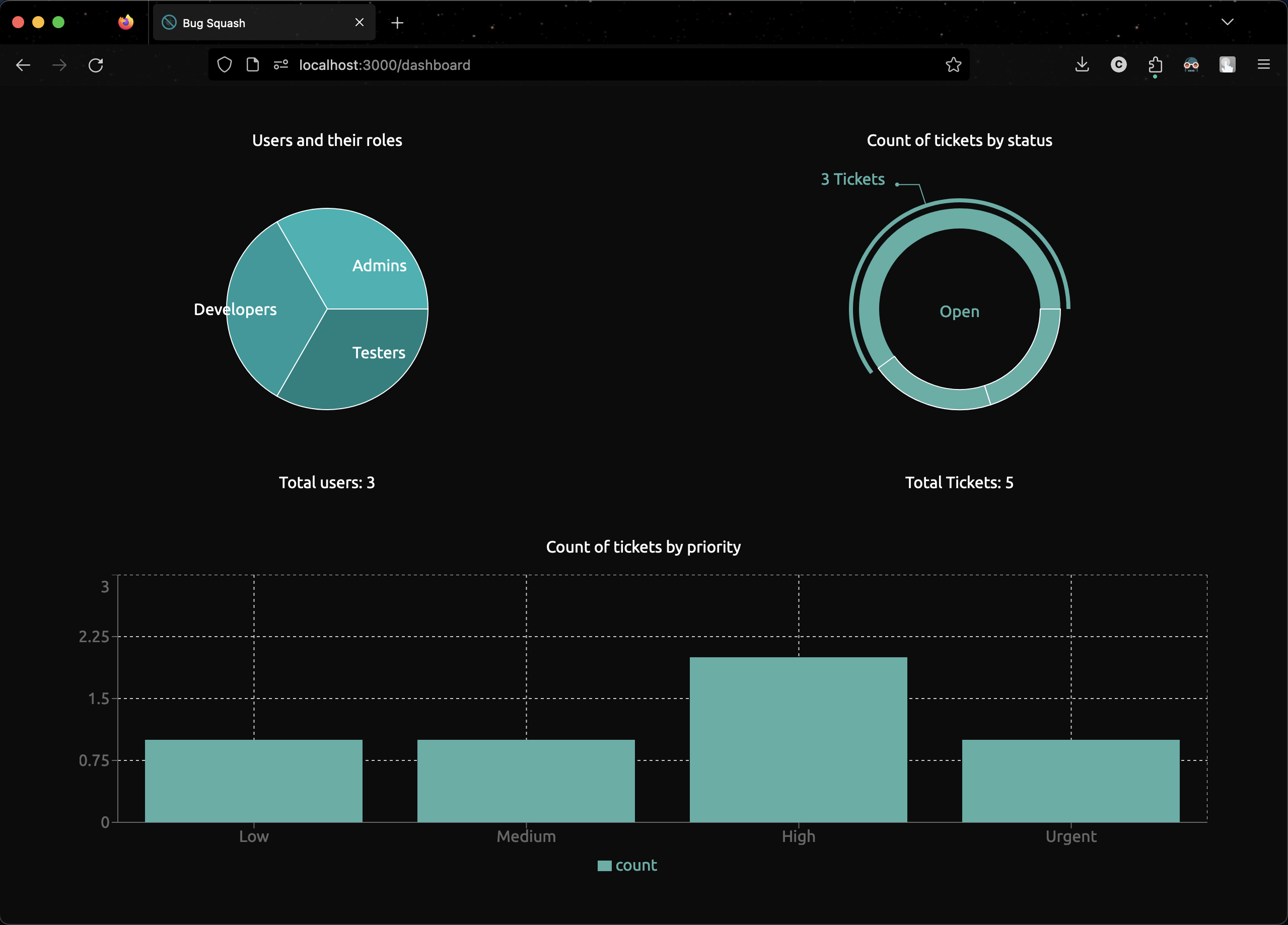Toggle the count legend item

627,866
